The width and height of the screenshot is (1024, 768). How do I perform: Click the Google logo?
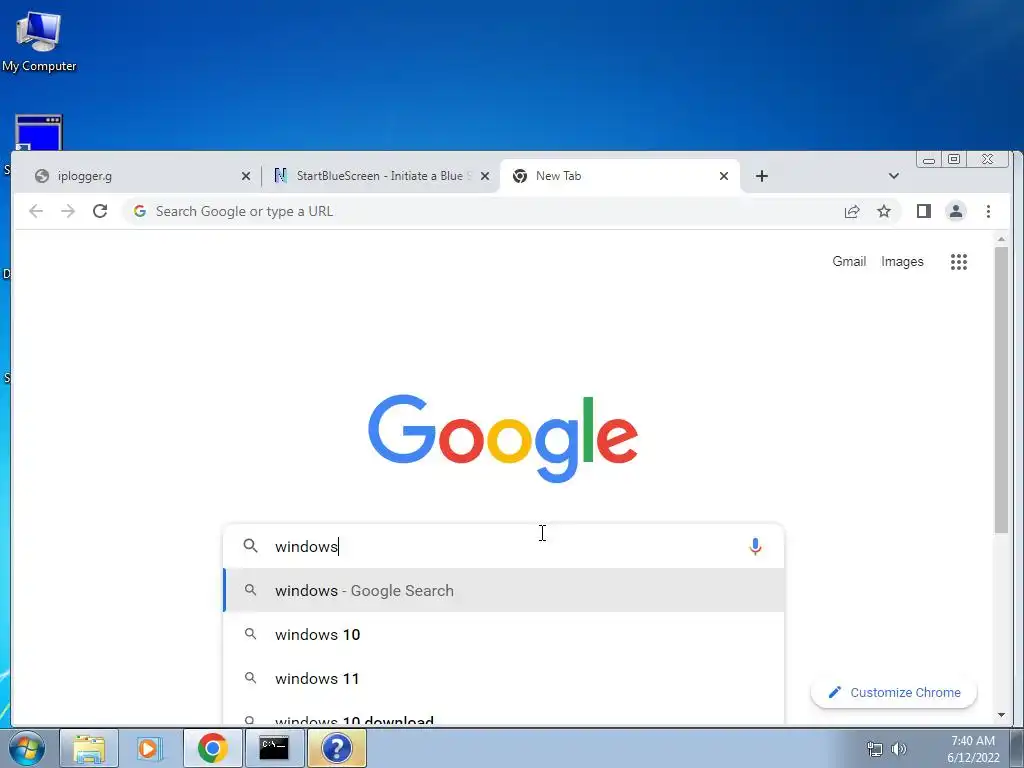coord(503,438)
